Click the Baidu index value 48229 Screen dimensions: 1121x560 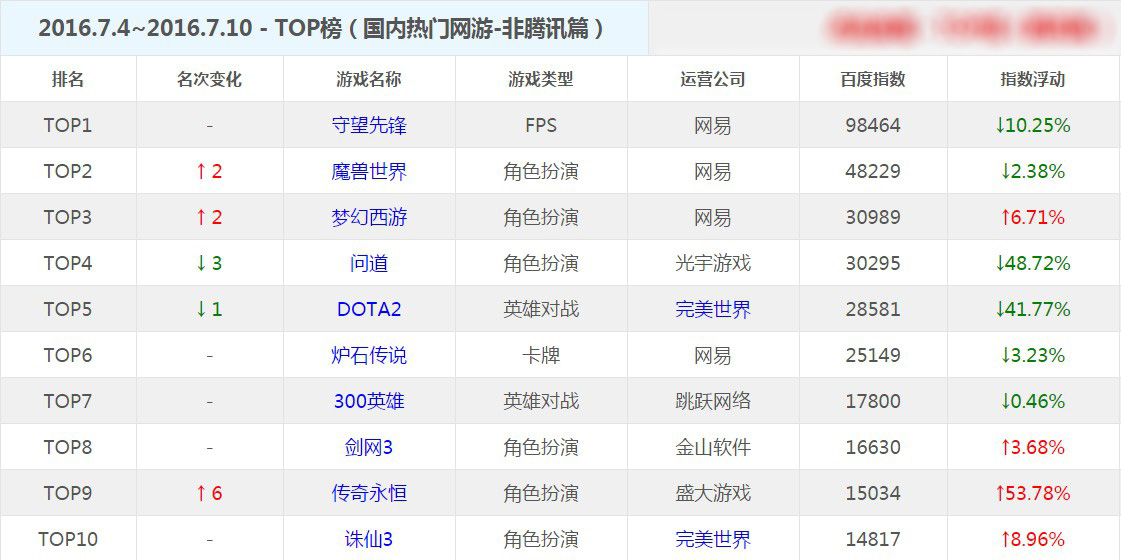(x=873, y=172)
